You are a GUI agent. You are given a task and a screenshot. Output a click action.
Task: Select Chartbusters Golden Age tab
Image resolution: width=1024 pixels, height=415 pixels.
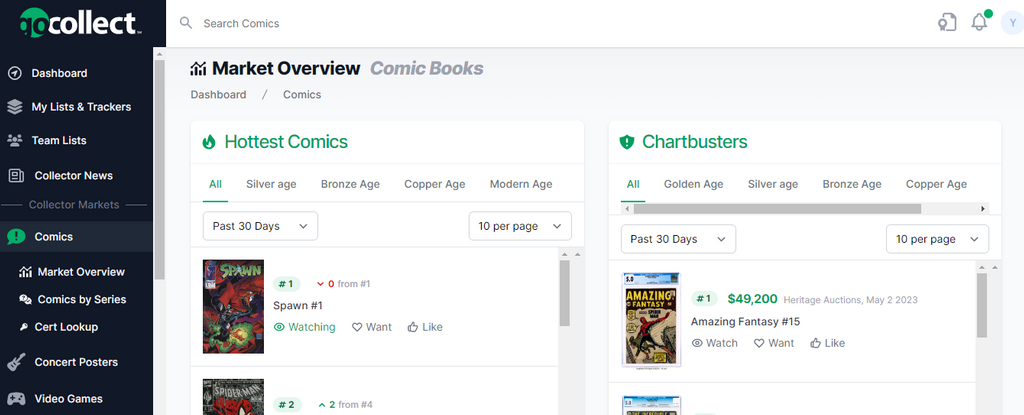tap(694, 184)
